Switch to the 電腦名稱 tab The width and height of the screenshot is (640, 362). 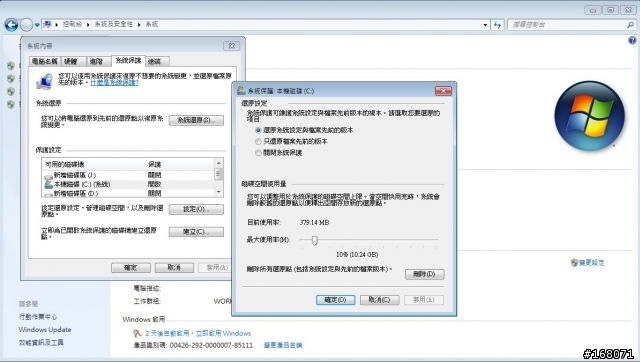coord(44,62)
